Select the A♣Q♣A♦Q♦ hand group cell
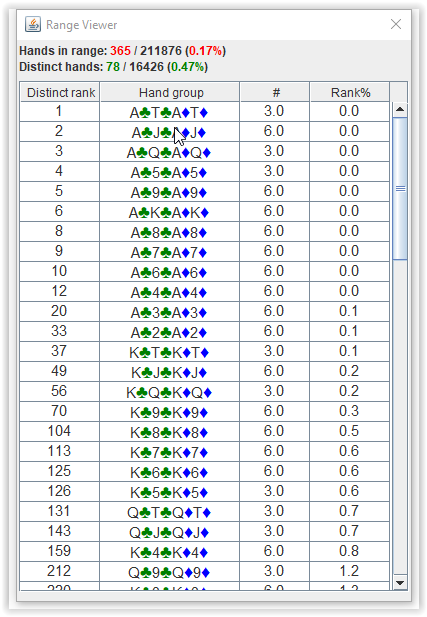427x617 pixels. pyautogui.click(x=170, y=152)
